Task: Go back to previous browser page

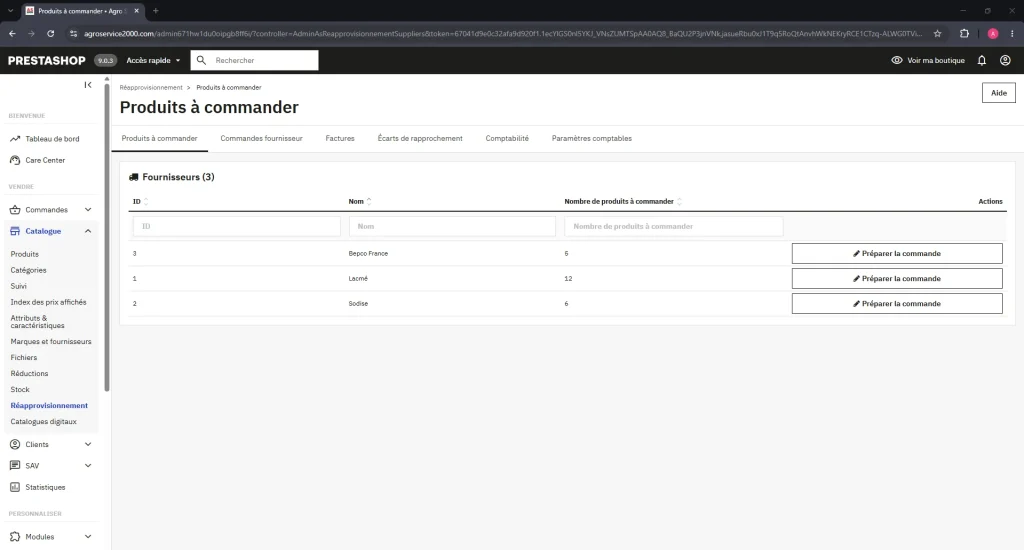Action: (x=12, y=33)
